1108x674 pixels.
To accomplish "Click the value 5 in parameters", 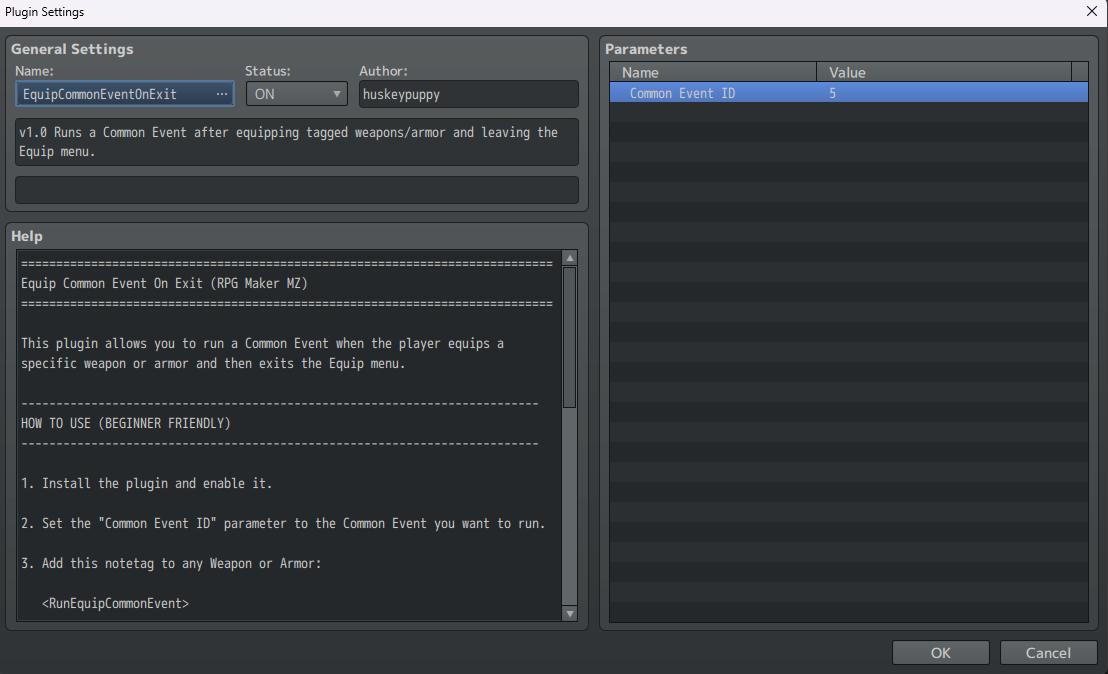I will [x=832, y=93].
